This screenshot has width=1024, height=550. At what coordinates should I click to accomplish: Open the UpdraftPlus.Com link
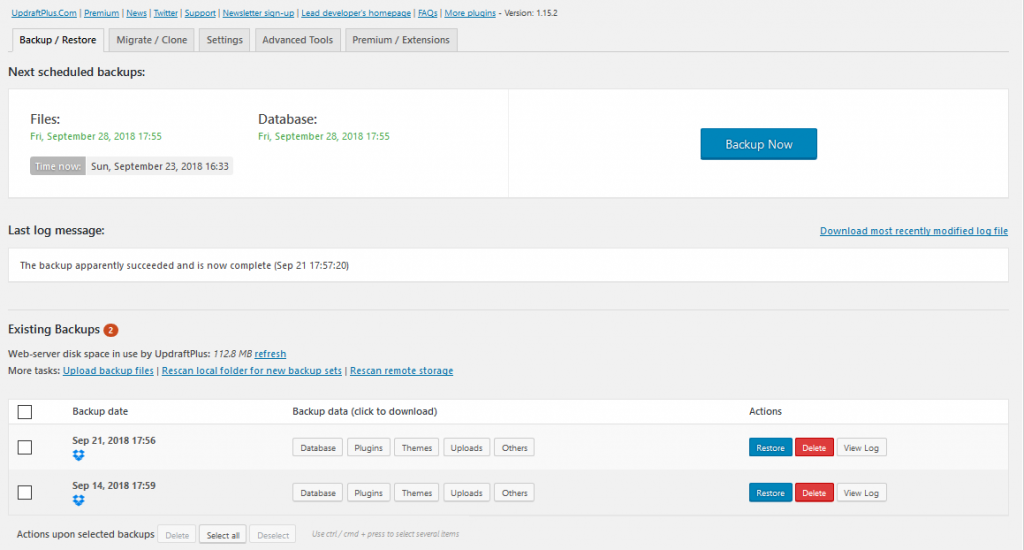(x=44, y=13)
